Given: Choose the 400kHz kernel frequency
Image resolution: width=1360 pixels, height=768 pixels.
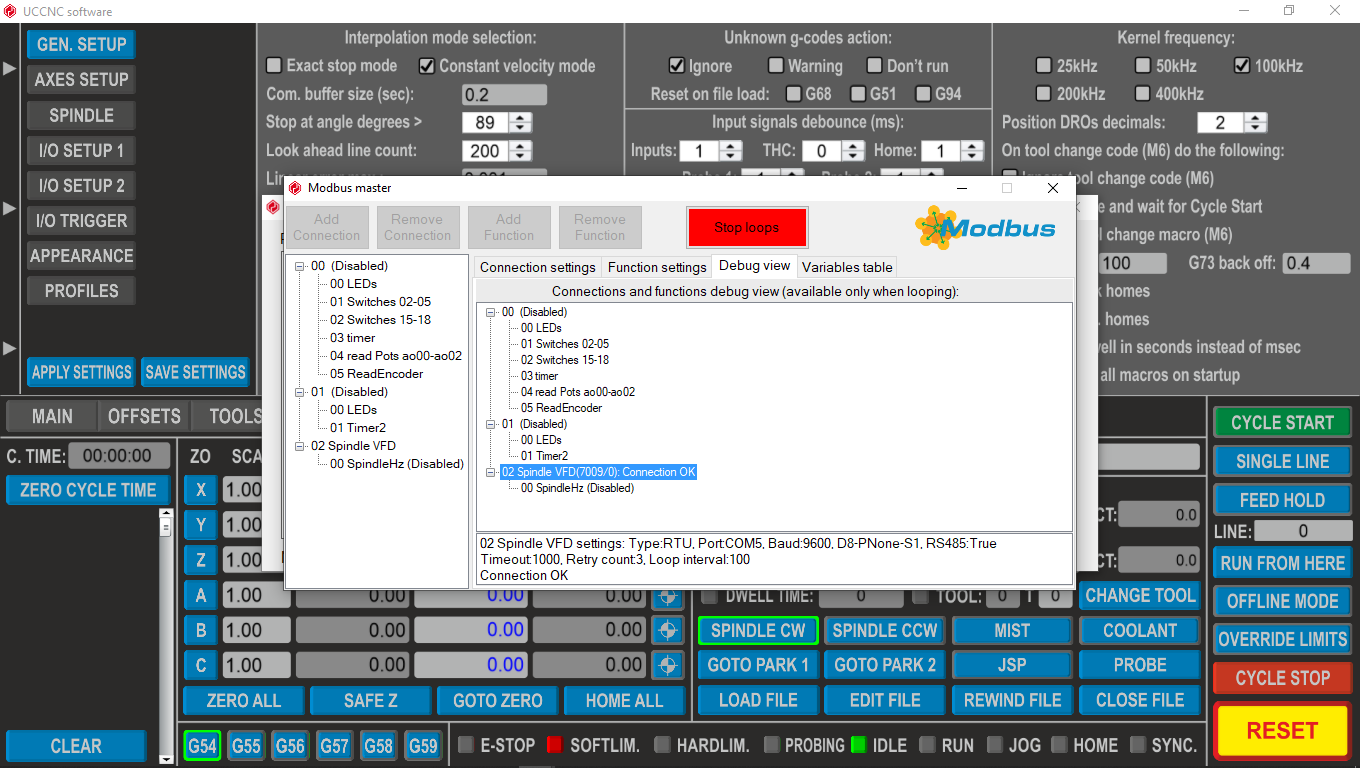Looking at the screenshot, I should tap(1143, 94).
